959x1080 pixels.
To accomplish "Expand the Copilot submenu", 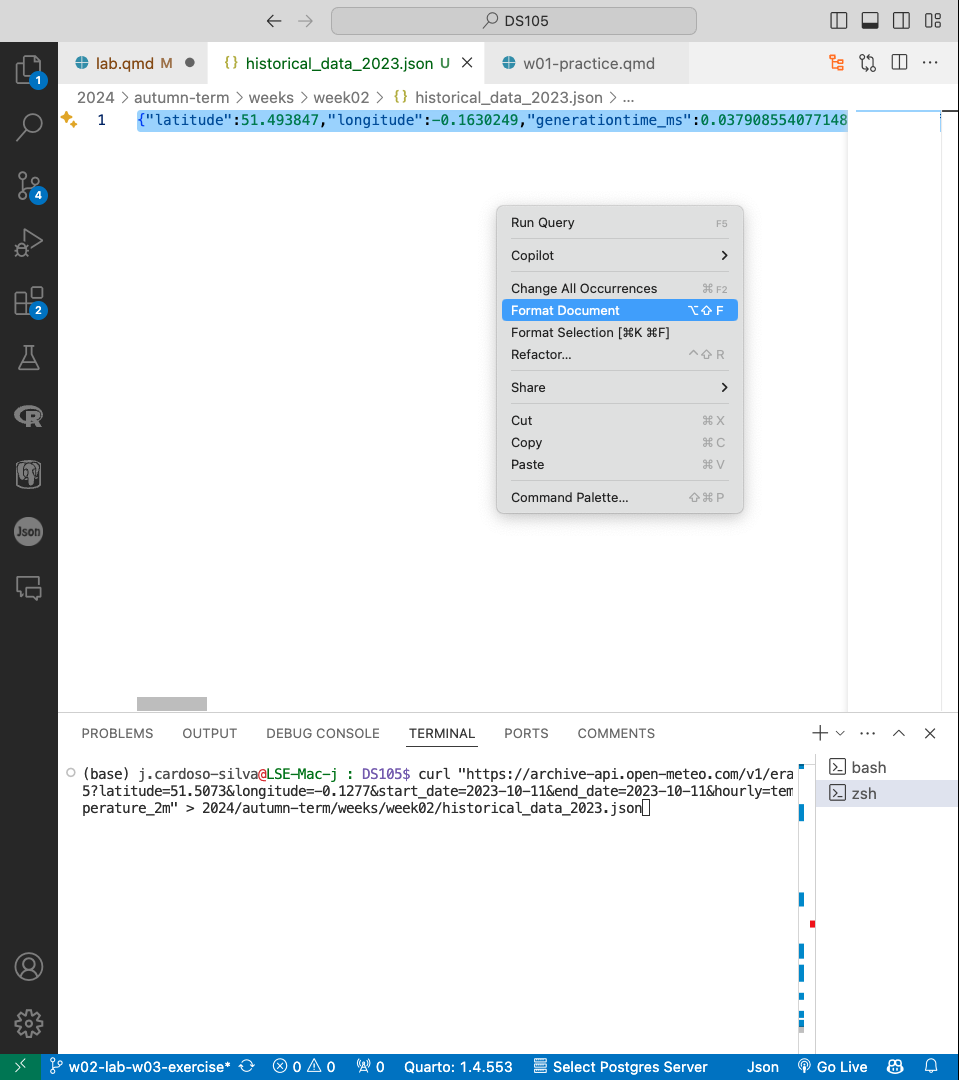I will (619, 256).
